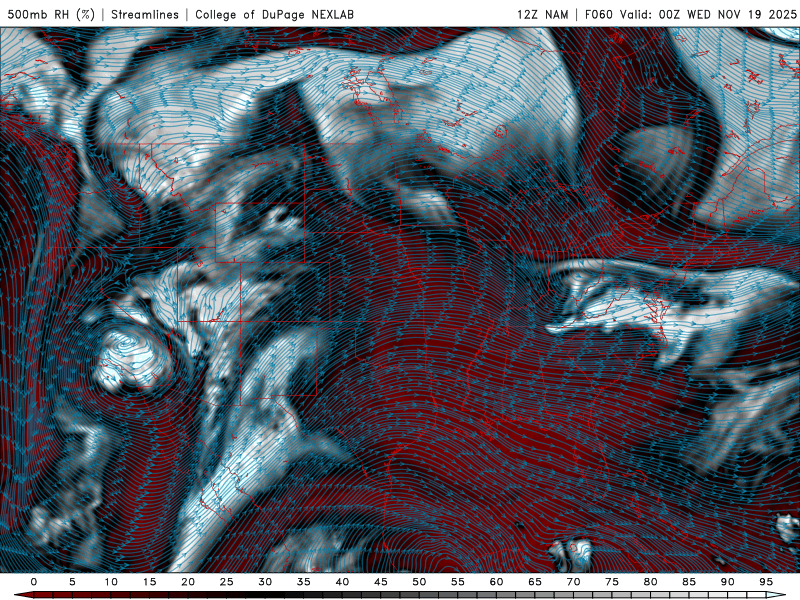Screen dimensions: 800x600
Task: Click the colorbar label '55'
Action: [458, 582]
